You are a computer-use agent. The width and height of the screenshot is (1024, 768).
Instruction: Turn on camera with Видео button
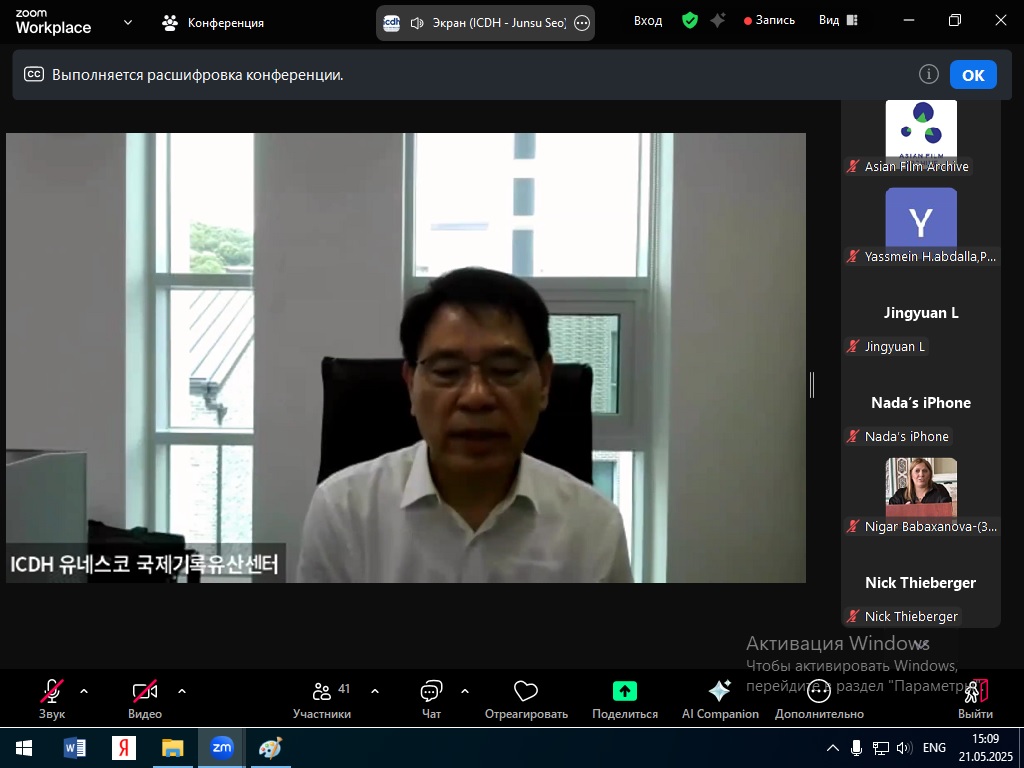click(145, 699)
